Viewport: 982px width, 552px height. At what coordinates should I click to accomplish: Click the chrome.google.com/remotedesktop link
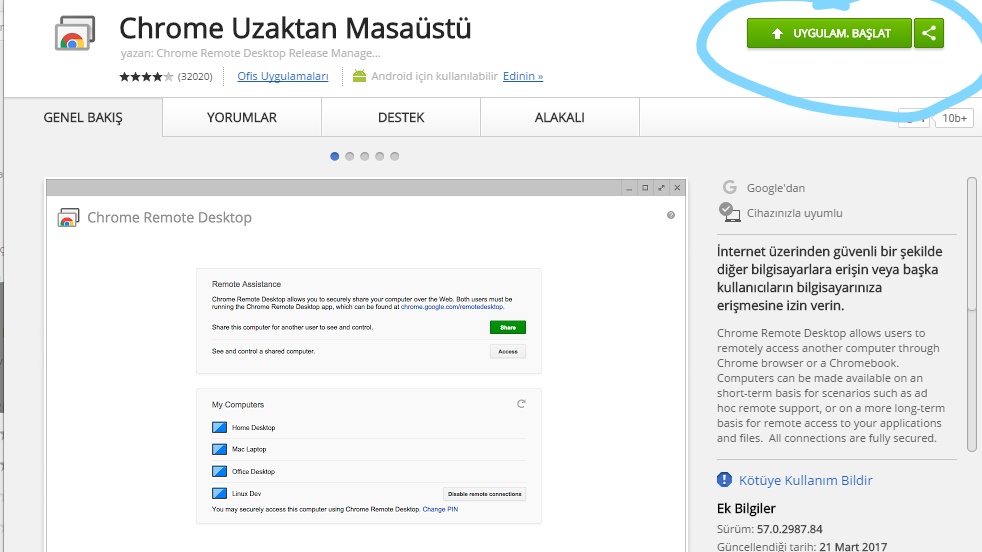pyautogui.click(x=452, y=307)
